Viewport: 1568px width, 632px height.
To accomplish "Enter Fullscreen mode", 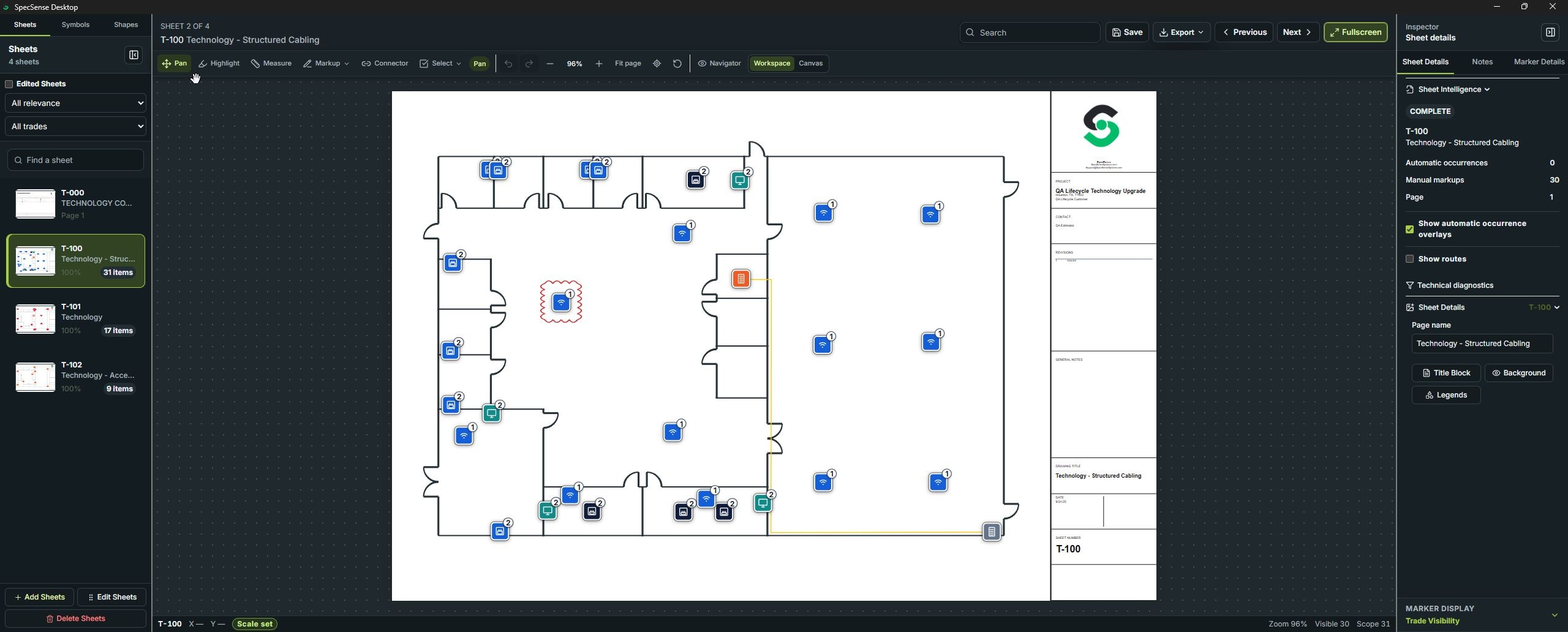I will pos(1355,32).
